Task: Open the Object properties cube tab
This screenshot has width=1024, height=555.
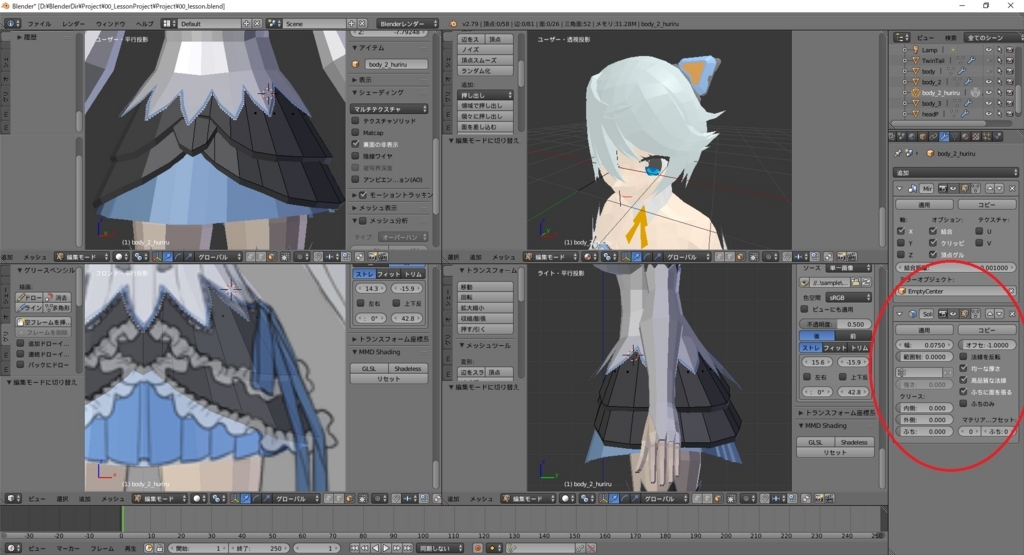Action: (923, 136)
